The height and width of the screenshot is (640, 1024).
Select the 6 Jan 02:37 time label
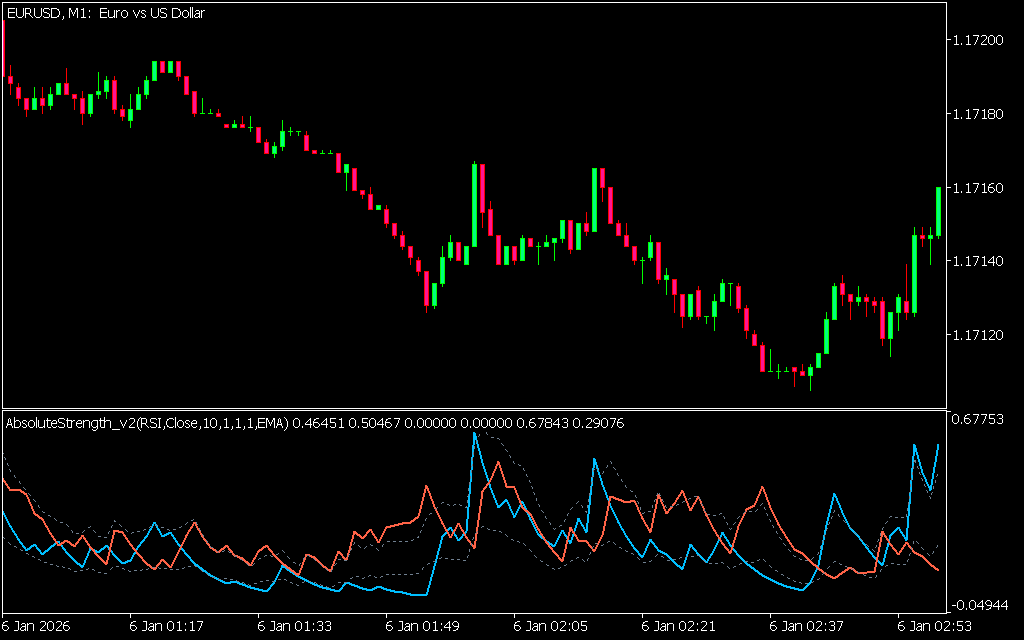pos(807,626)
